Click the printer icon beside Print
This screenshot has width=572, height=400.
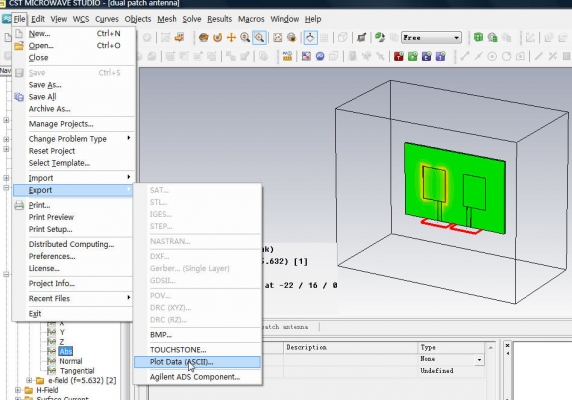point(19,205)
